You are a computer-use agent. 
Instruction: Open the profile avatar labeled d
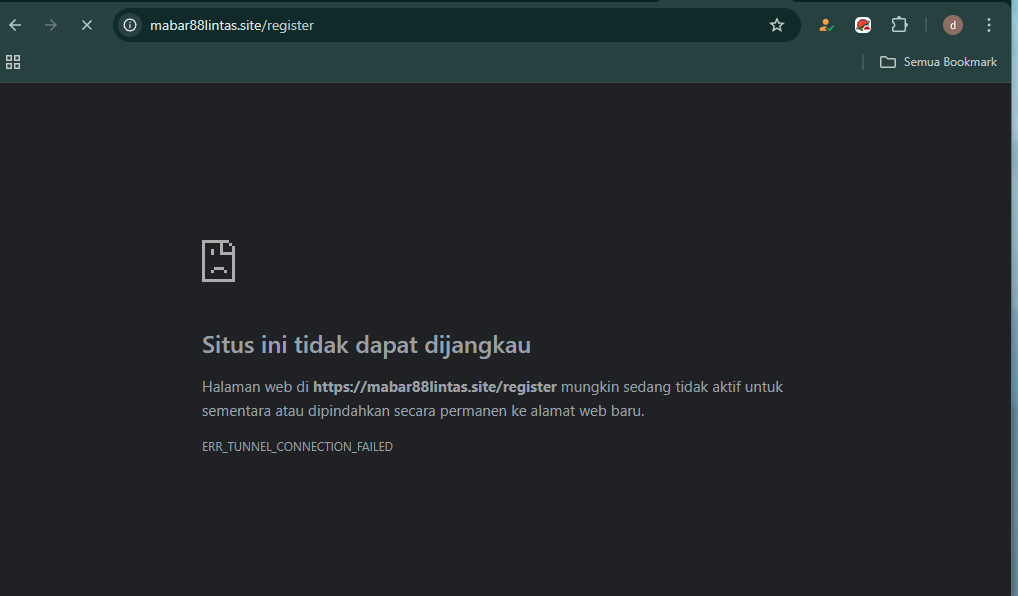pyautogui.click(x=952, y=25)
